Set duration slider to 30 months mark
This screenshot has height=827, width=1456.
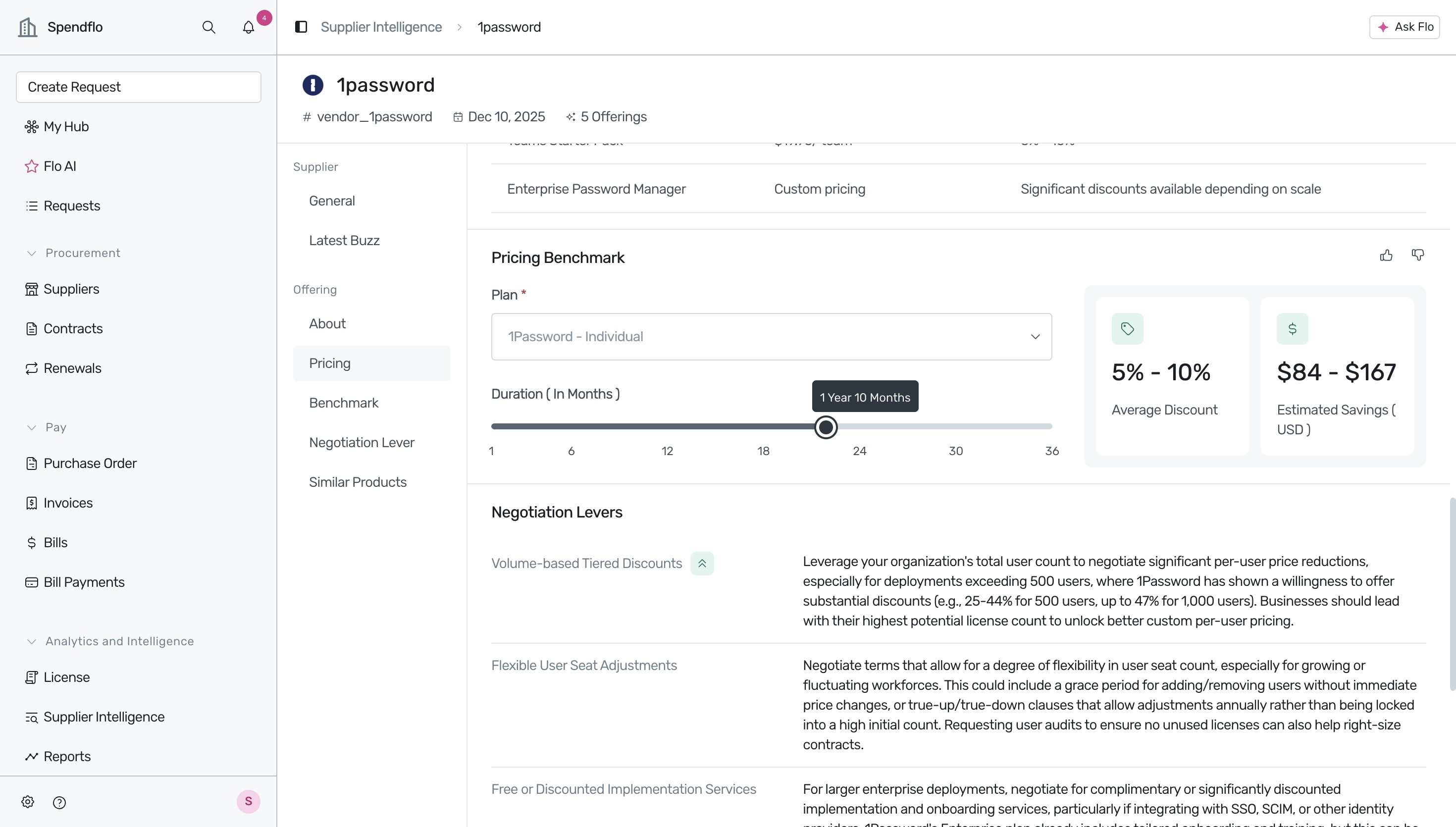click(956, 426)
